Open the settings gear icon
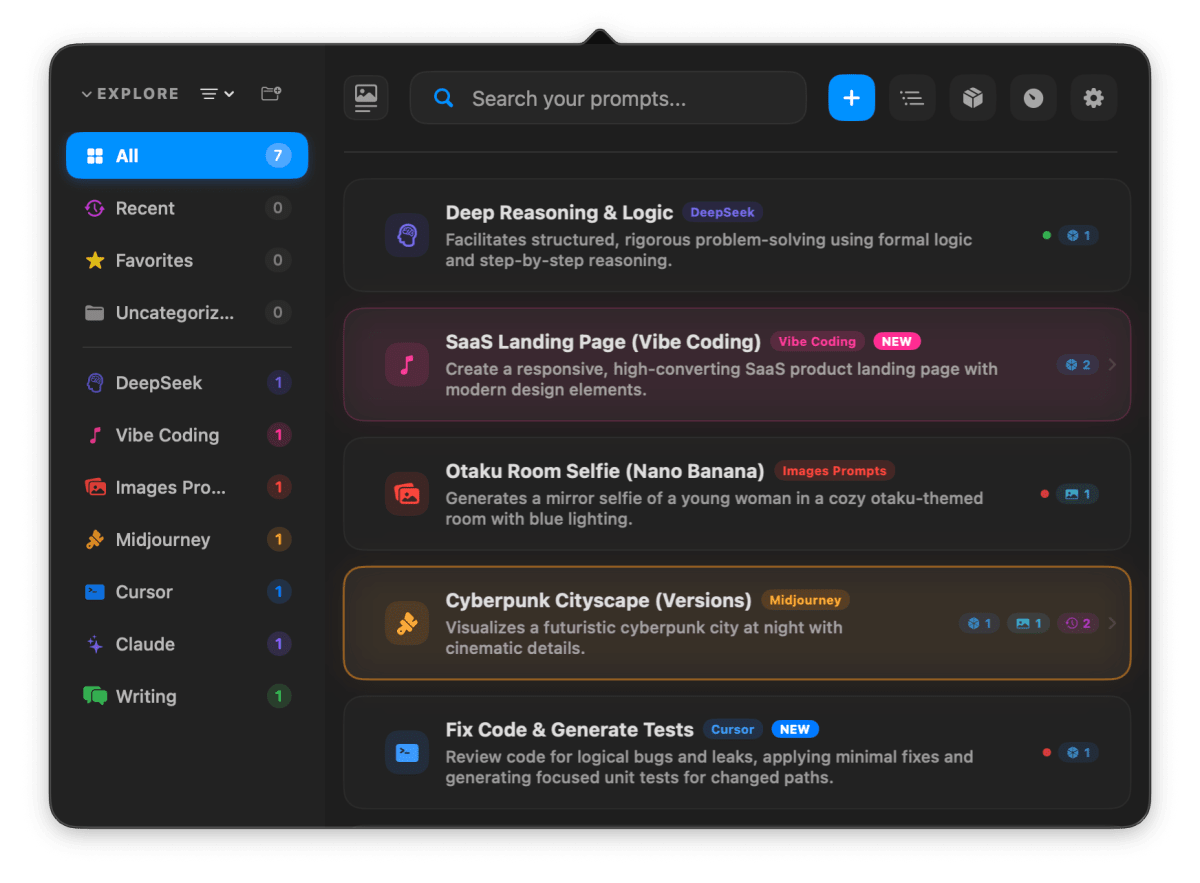 [x=1094, y=98]
